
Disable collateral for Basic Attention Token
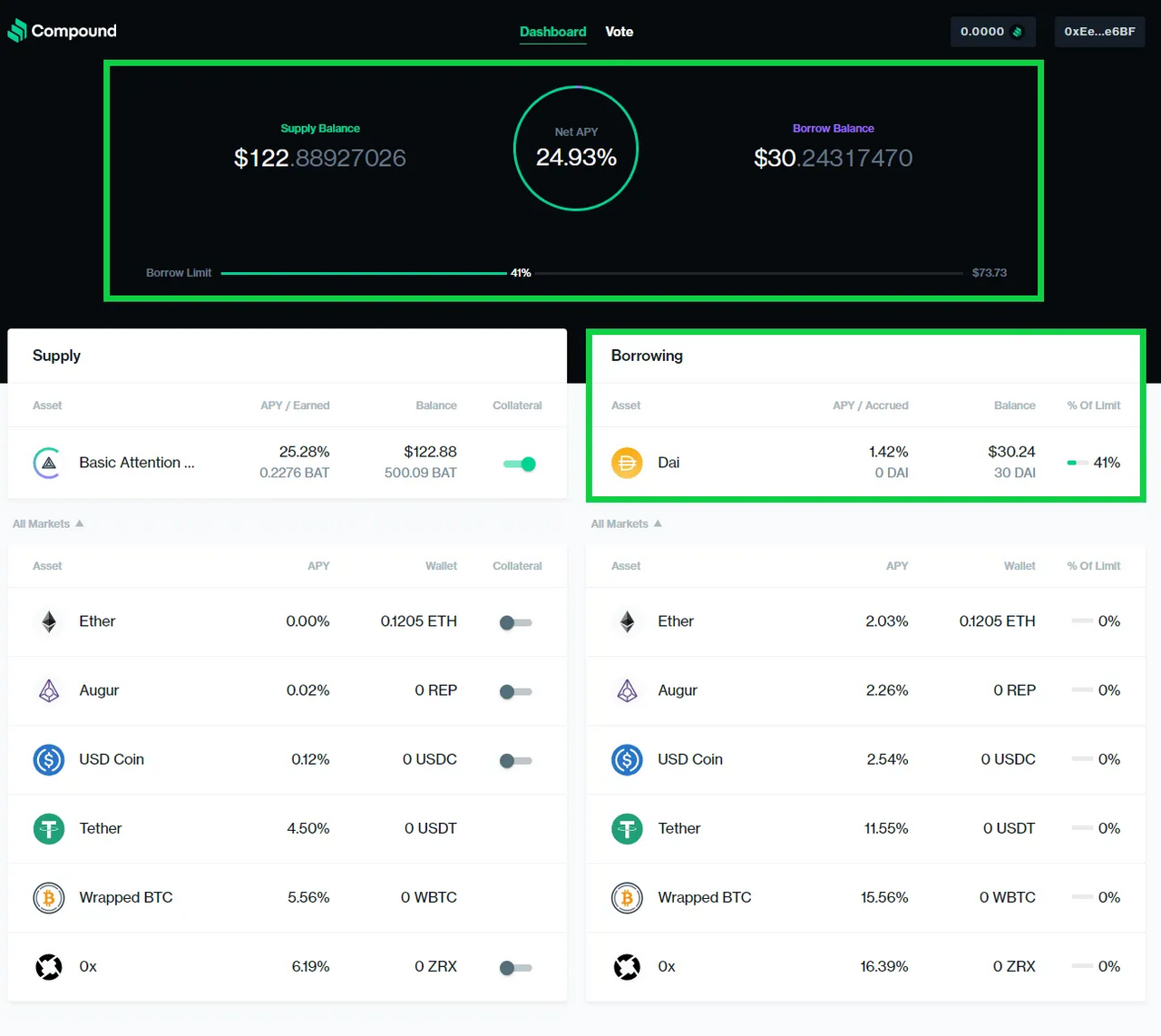coord(520,464)
